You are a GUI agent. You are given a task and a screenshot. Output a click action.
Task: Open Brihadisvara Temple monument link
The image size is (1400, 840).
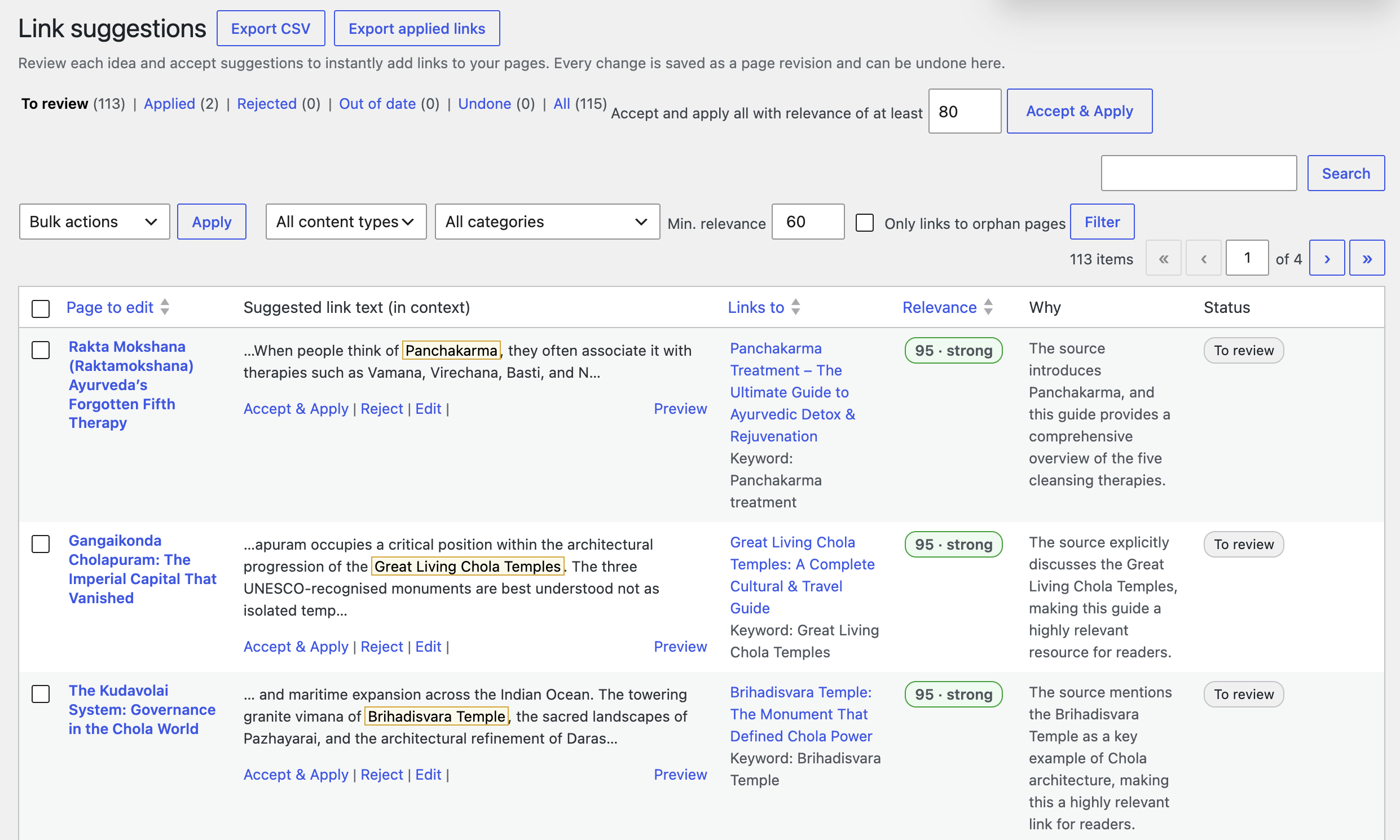point(801,714)
